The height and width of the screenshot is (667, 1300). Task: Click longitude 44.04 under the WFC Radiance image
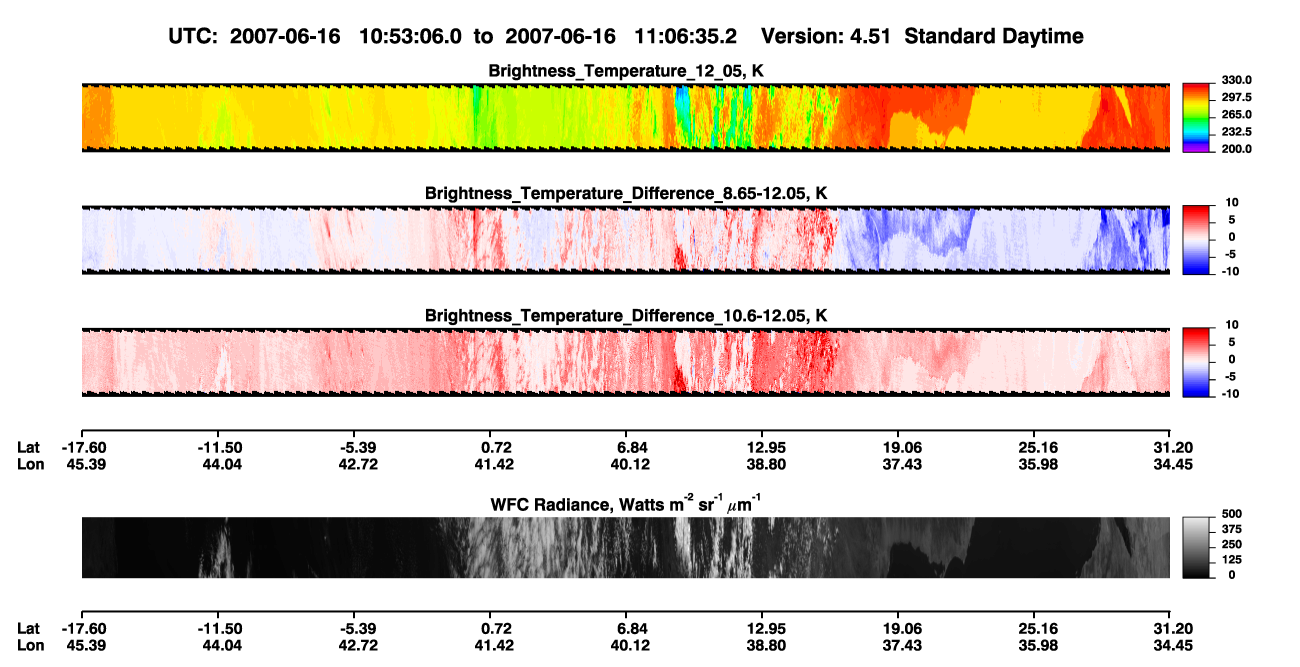pyautogui.click(x=224, y=645)
